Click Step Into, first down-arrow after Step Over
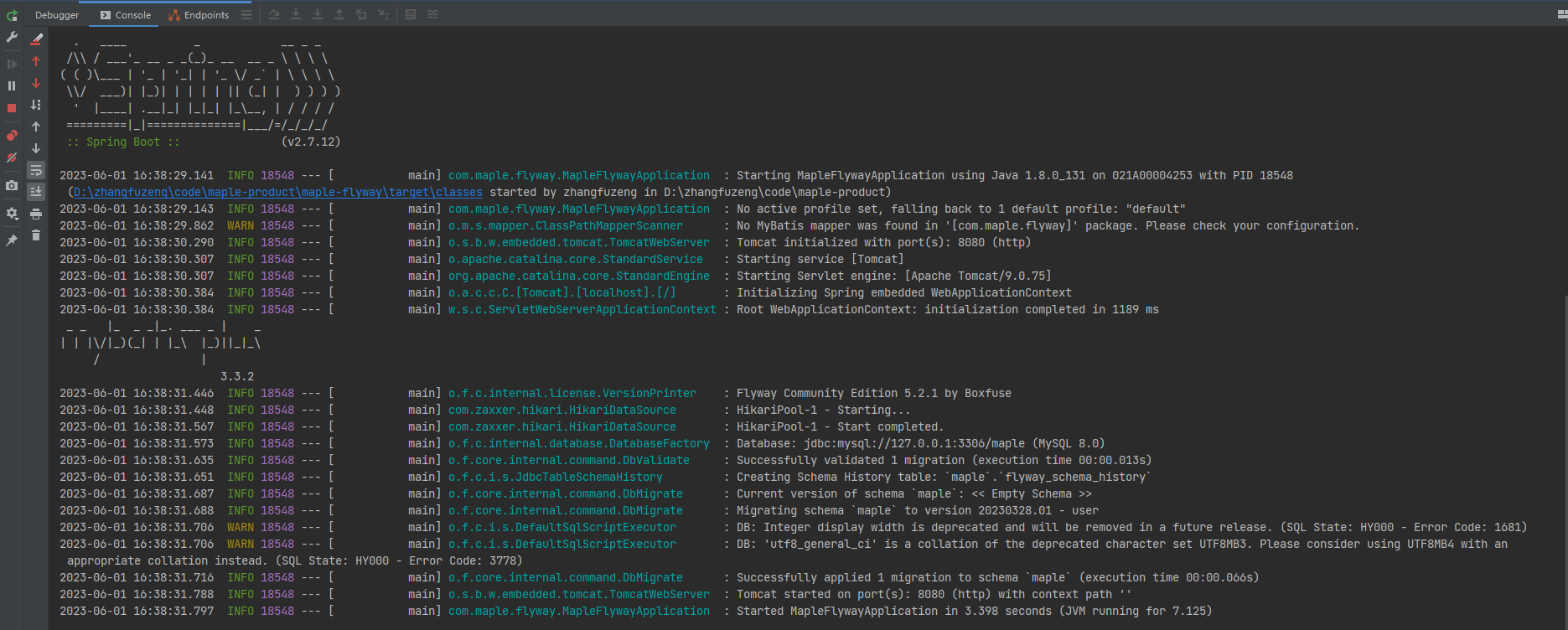Screen dimensions: 1568x630 click(x=296, y=14)
